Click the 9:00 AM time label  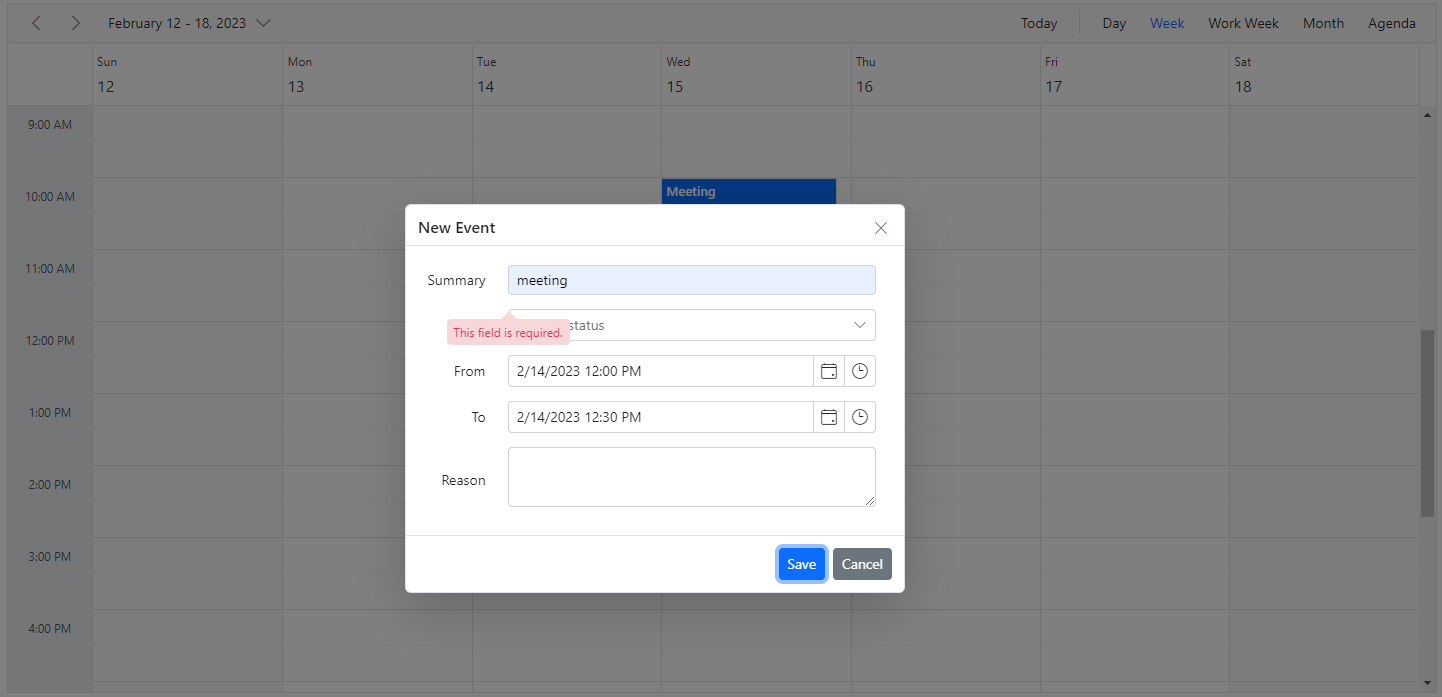coord(50,125)
